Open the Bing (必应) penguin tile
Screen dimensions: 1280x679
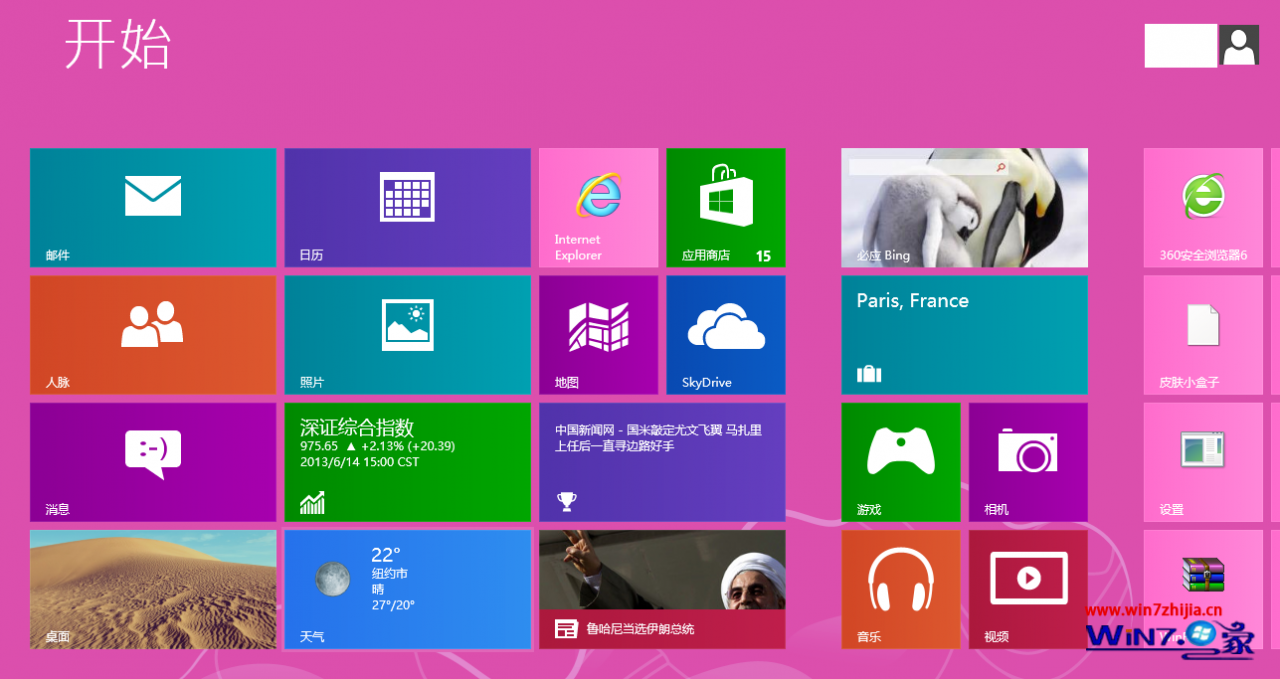[964, 208]
